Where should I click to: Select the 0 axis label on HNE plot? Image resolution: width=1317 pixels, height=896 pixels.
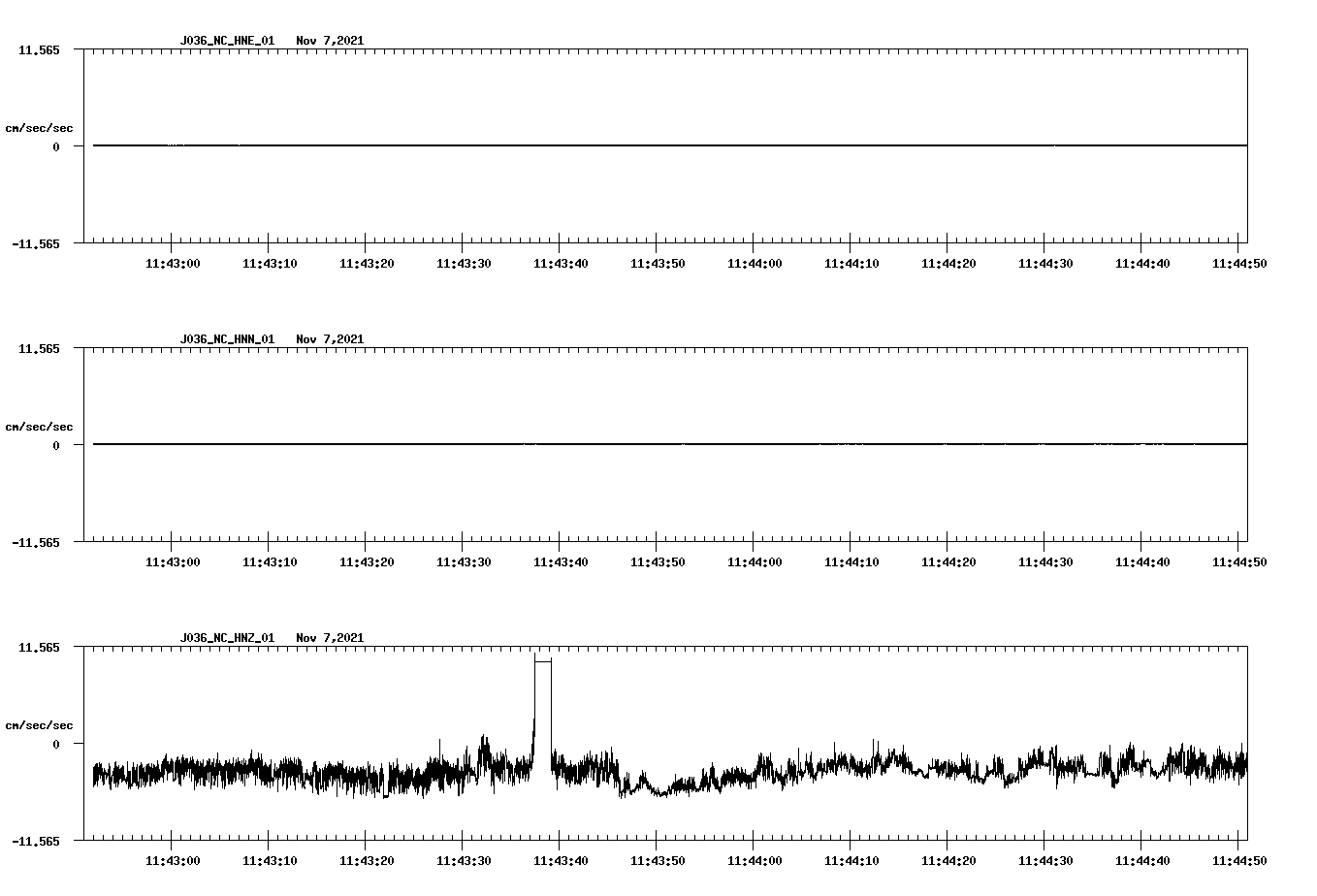(56, 147)
